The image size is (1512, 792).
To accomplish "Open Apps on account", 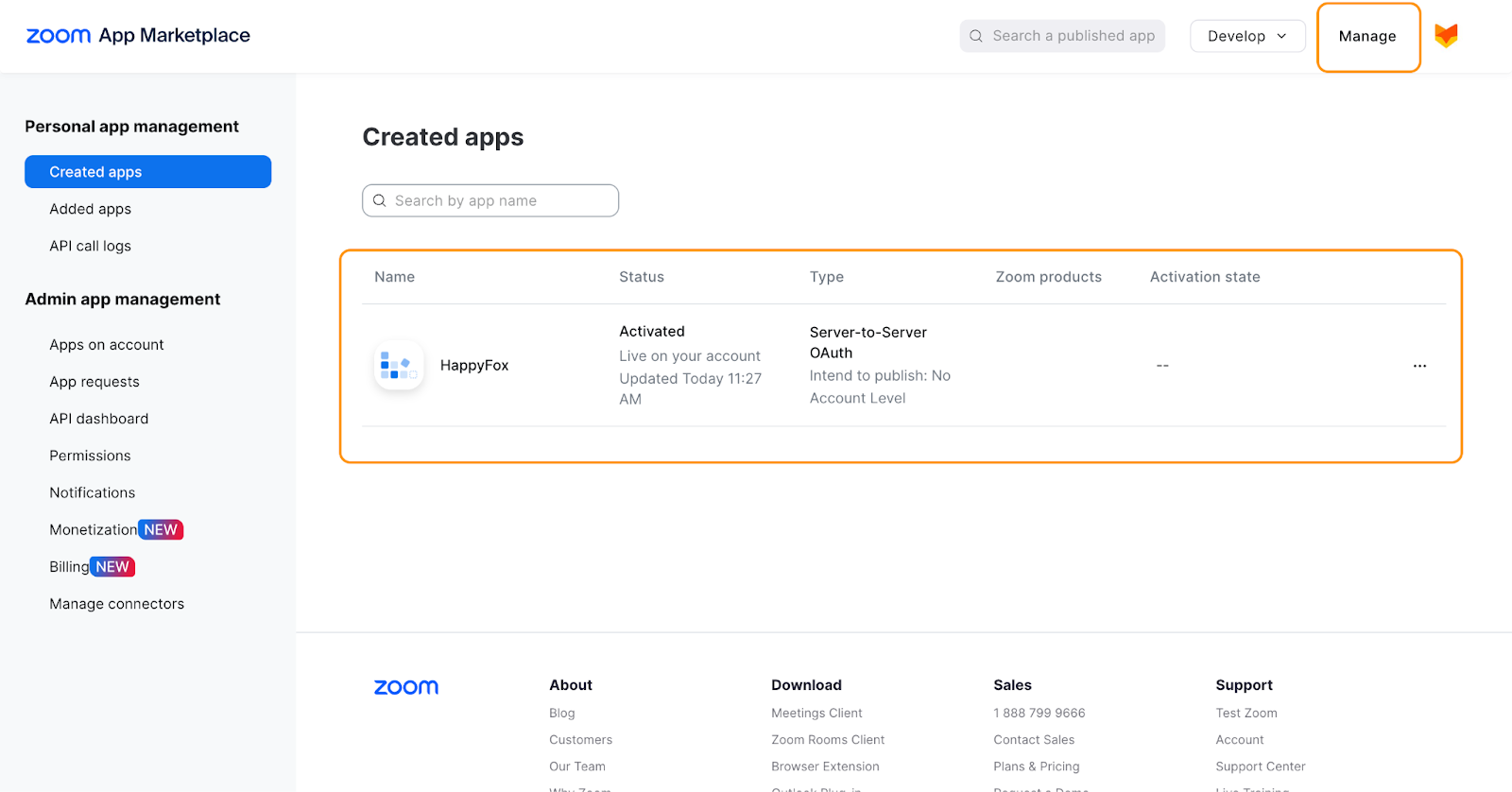I will coord(107,345).
